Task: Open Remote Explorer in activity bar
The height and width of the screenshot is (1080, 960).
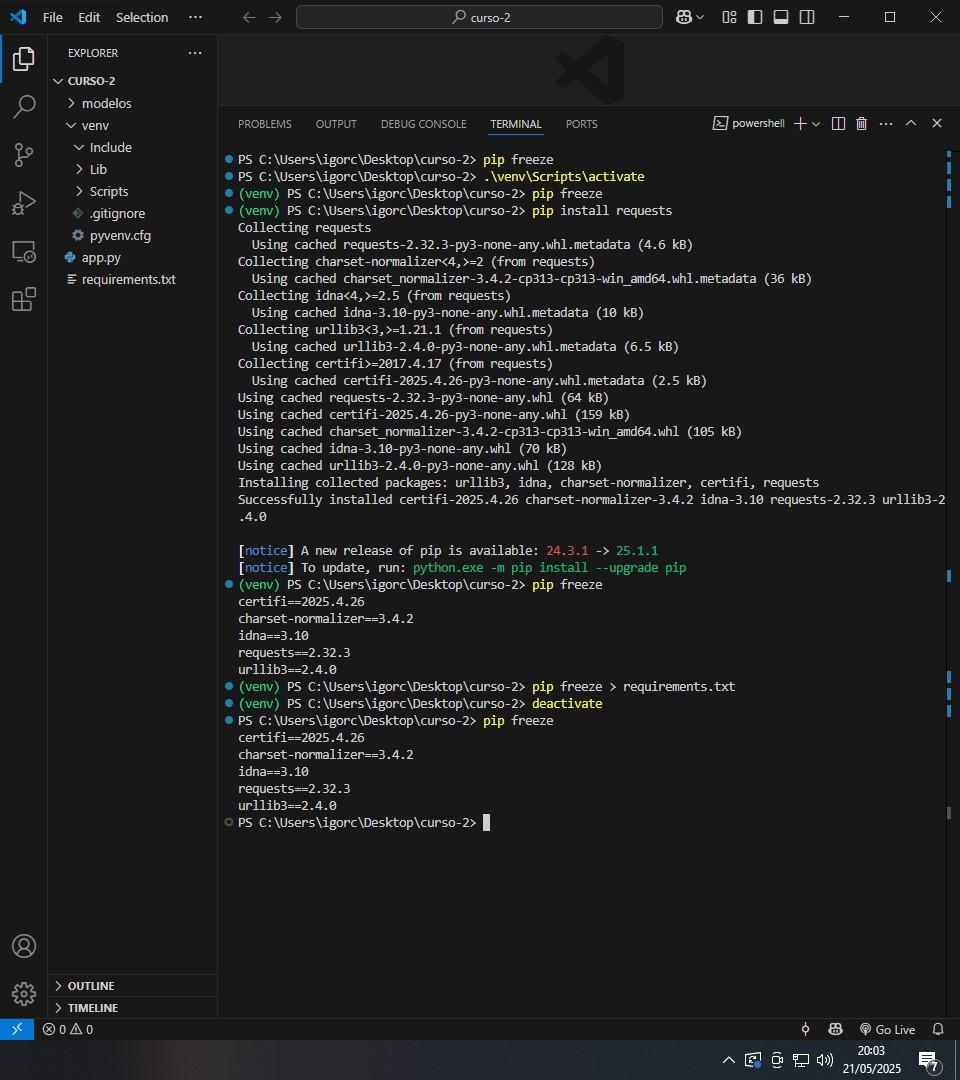Action: [24, 251]
